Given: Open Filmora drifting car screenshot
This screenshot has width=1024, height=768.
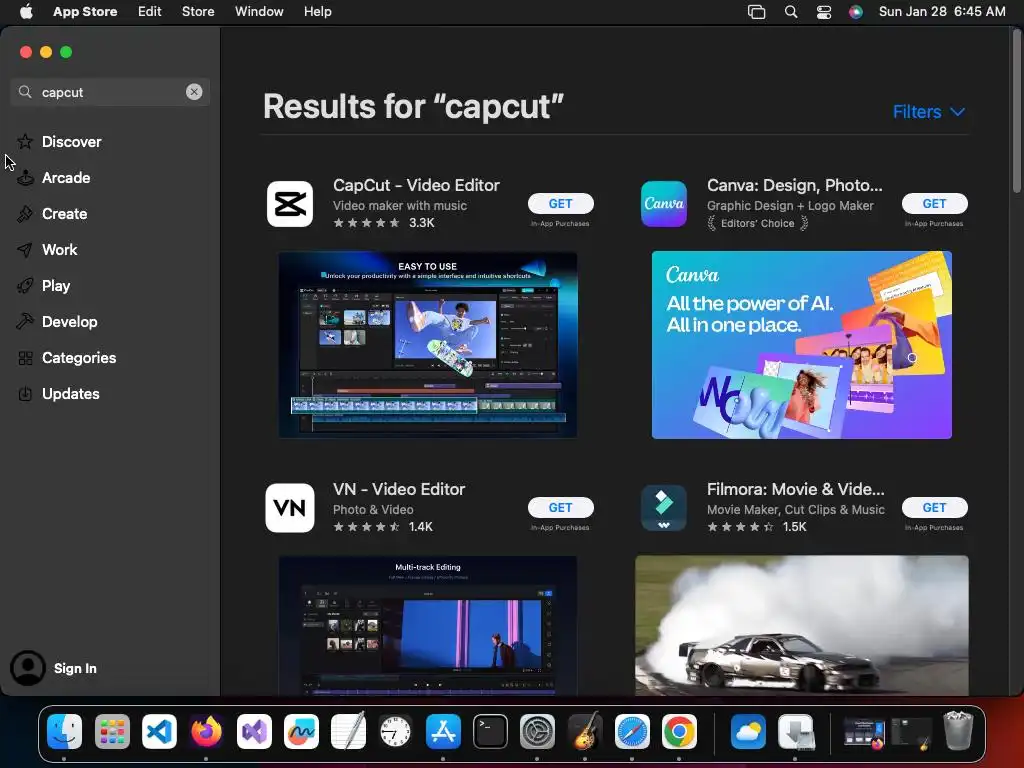Looking at the screenshot, I should coord(801,626).
